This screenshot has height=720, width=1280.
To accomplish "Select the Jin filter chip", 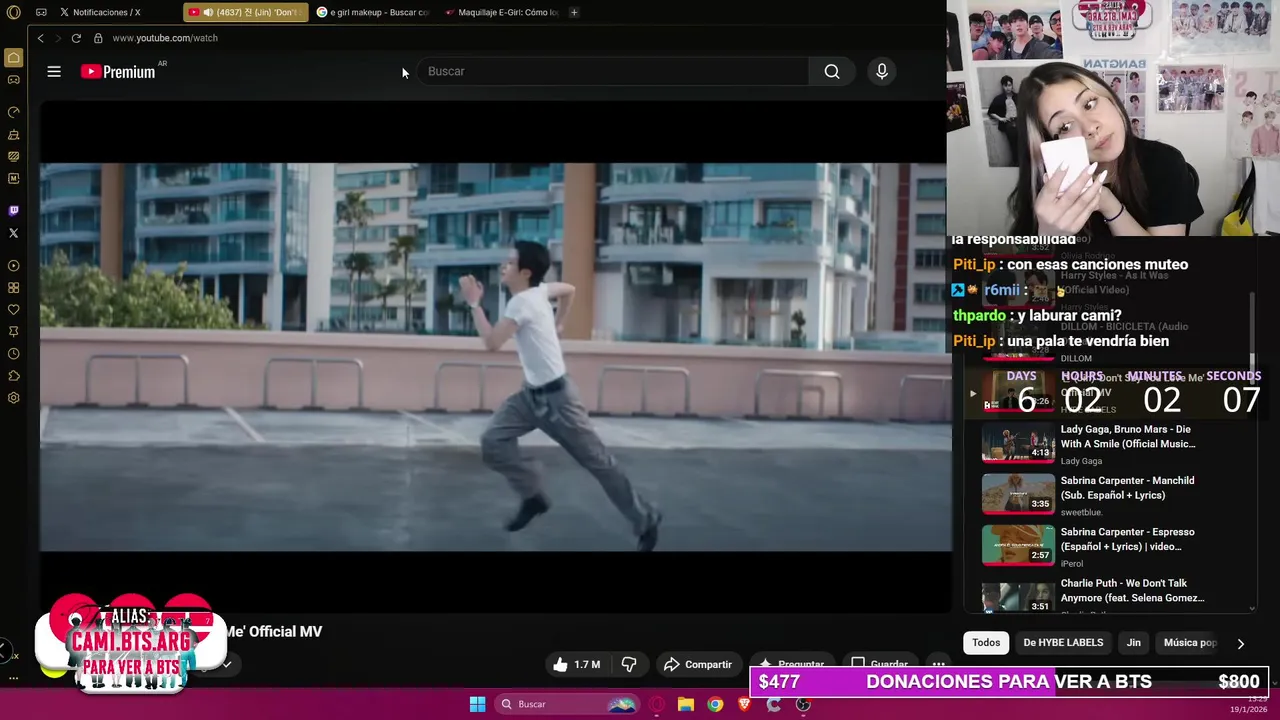I will coord(1134,643).
